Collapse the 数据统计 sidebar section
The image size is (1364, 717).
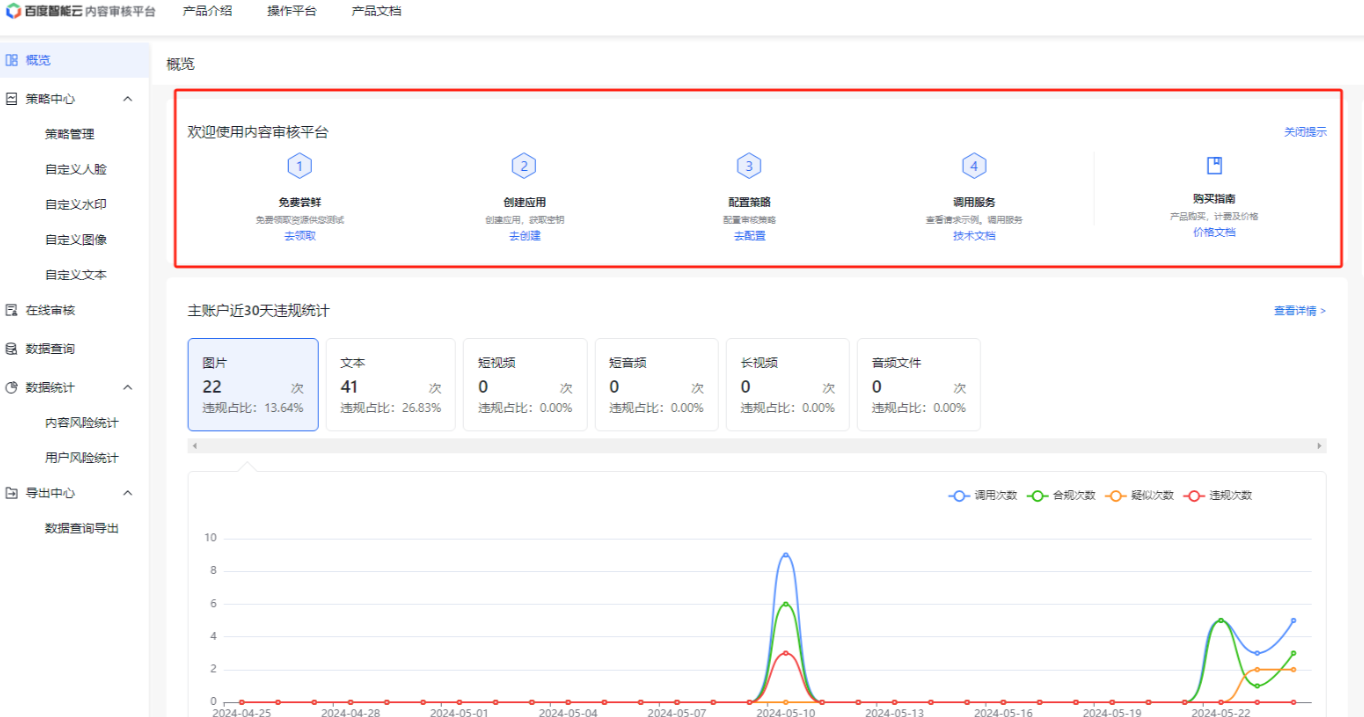pos(128,387)
